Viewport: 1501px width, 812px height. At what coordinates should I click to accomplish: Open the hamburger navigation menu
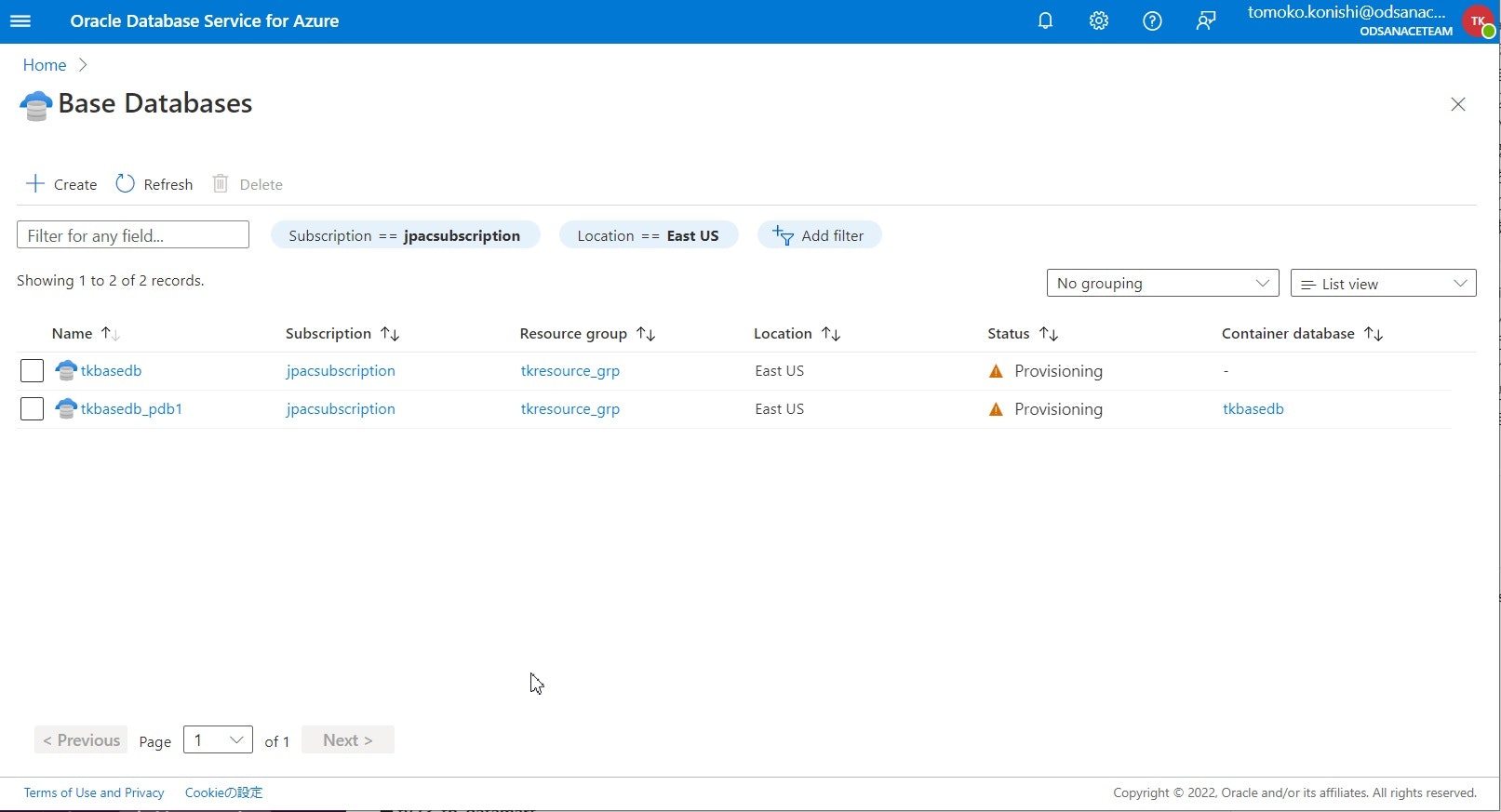click(x=20, y=20)
